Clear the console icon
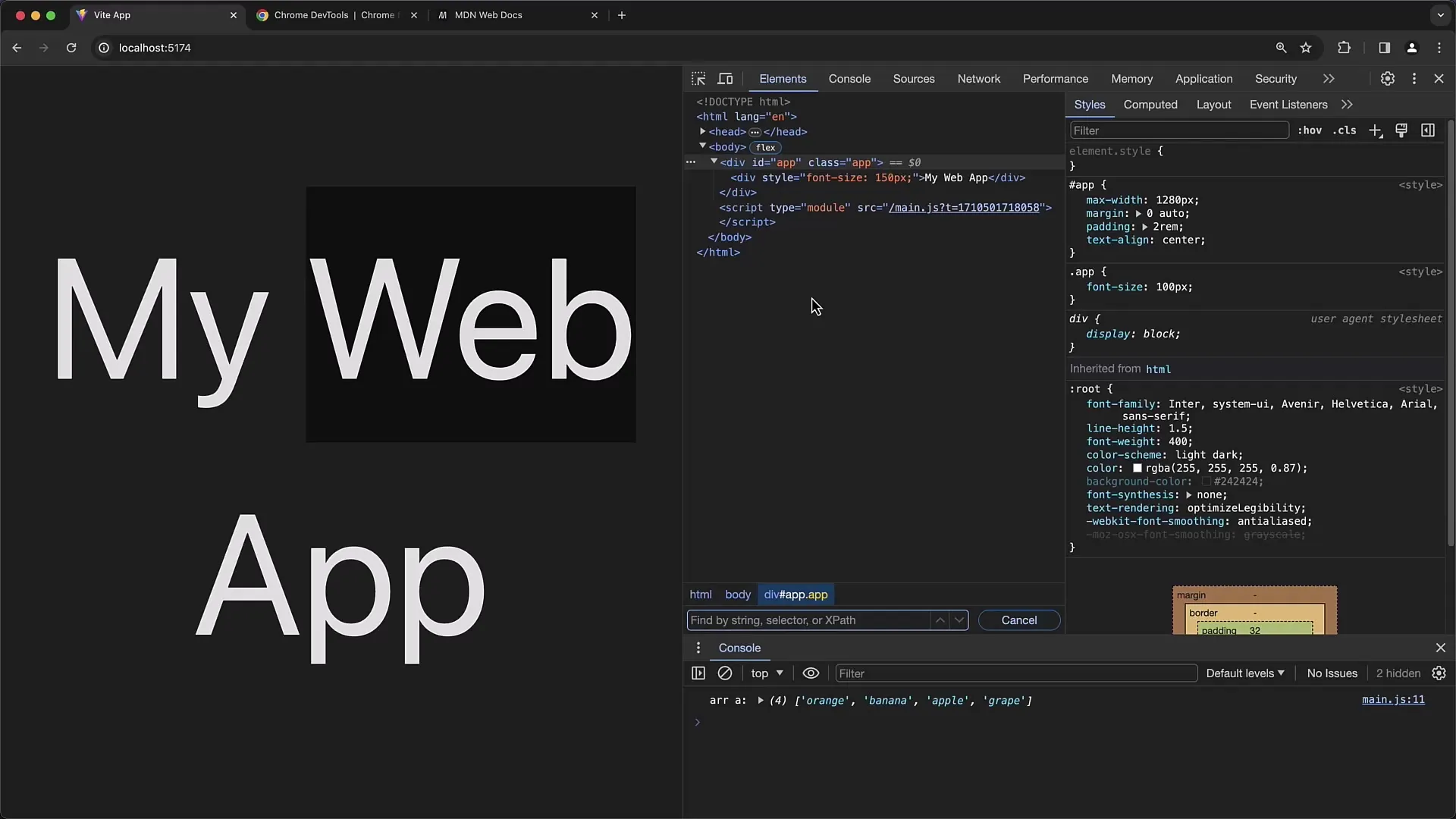The width and height of the screenshot is (1456, 819). (x=725, y=673)
